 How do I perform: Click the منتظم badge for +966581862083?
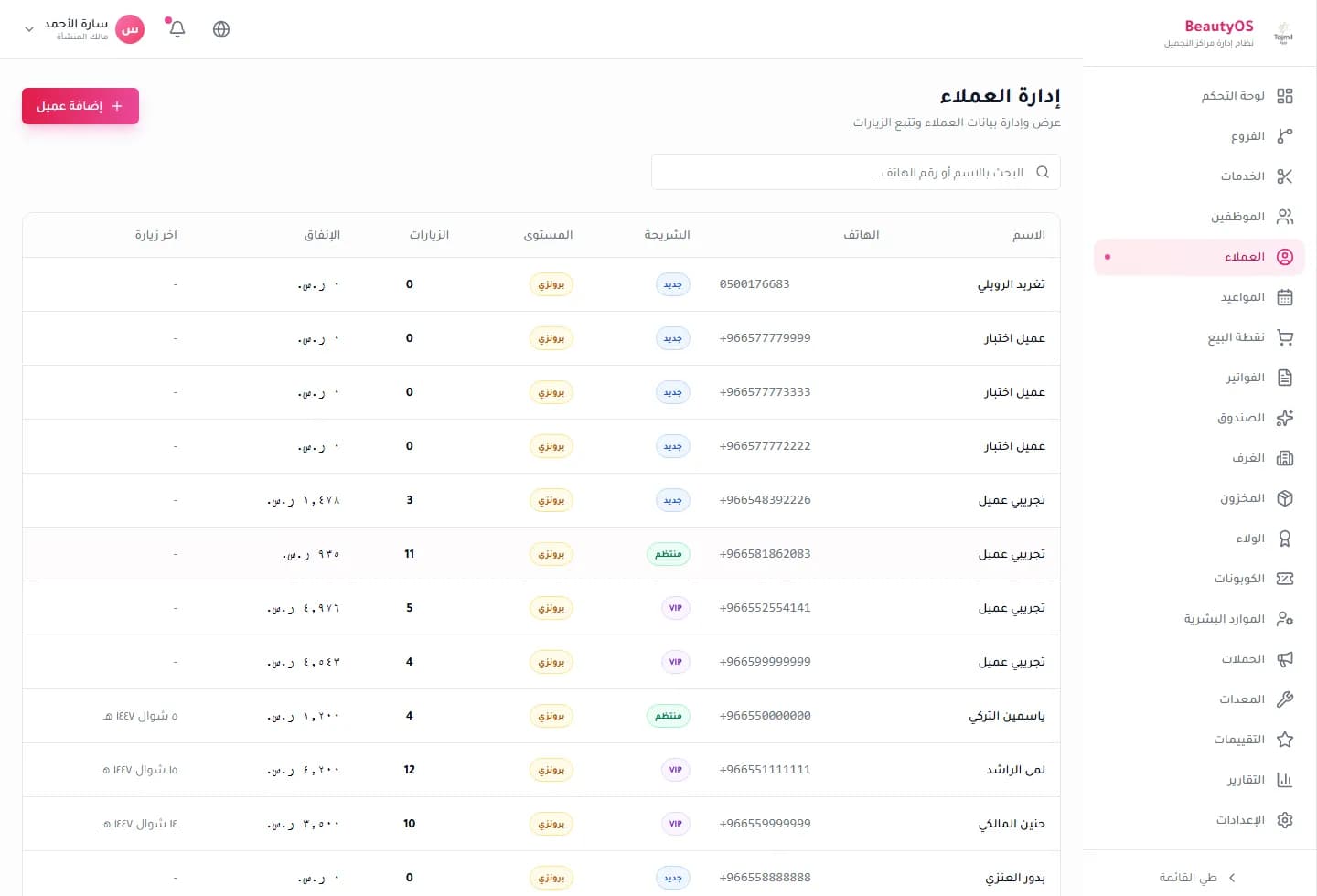669,554
